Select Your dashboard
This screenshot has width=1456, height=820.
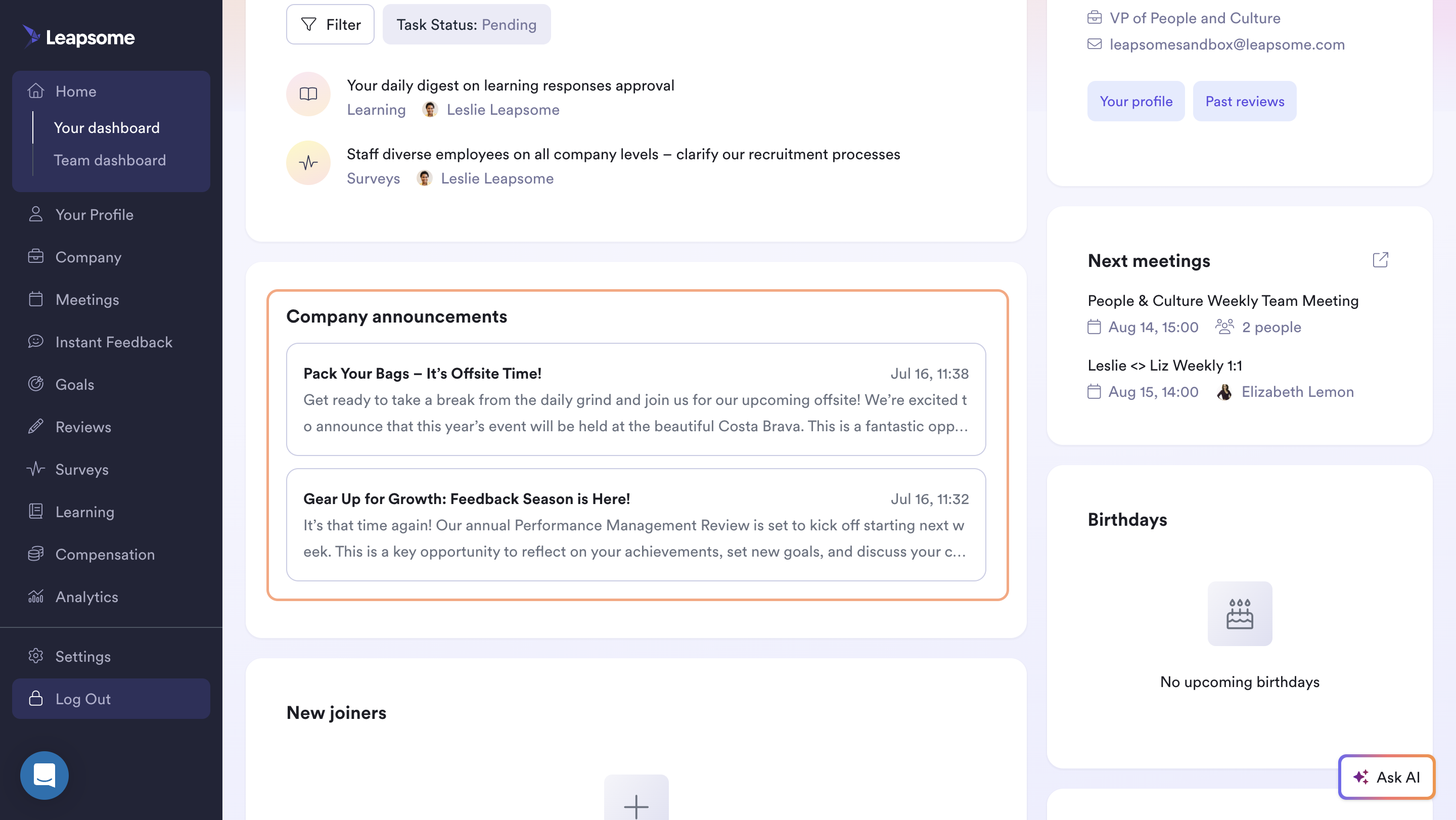[107, 127]
